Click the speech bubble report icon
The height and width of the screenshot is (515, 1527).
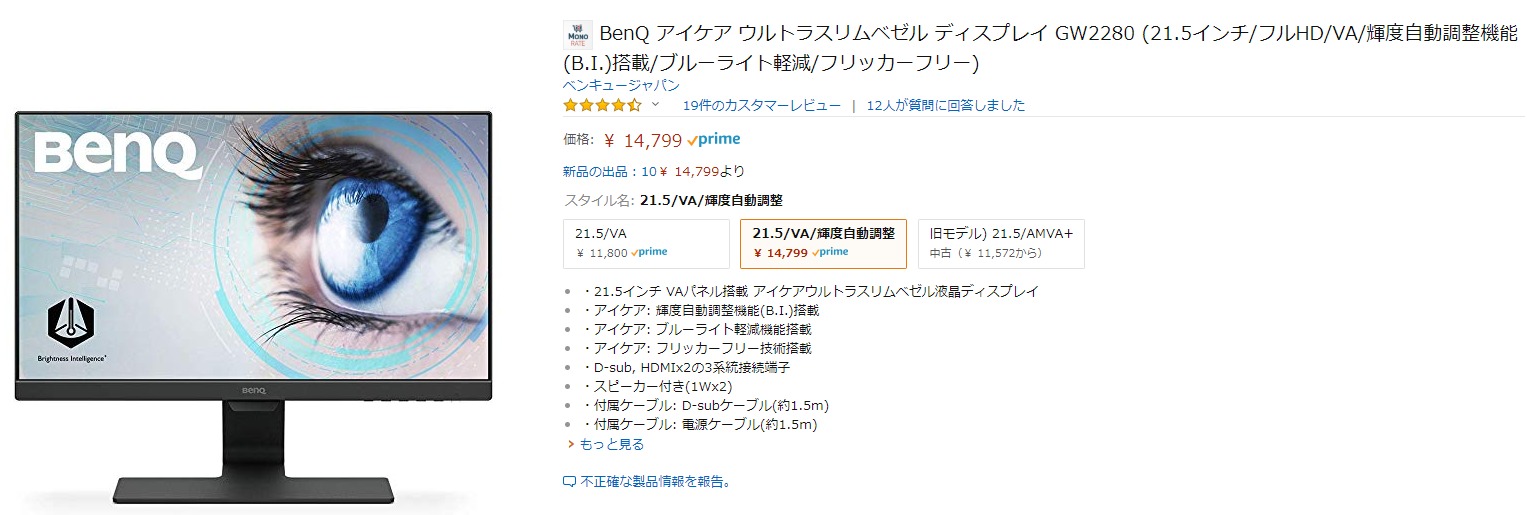point(570,481)
